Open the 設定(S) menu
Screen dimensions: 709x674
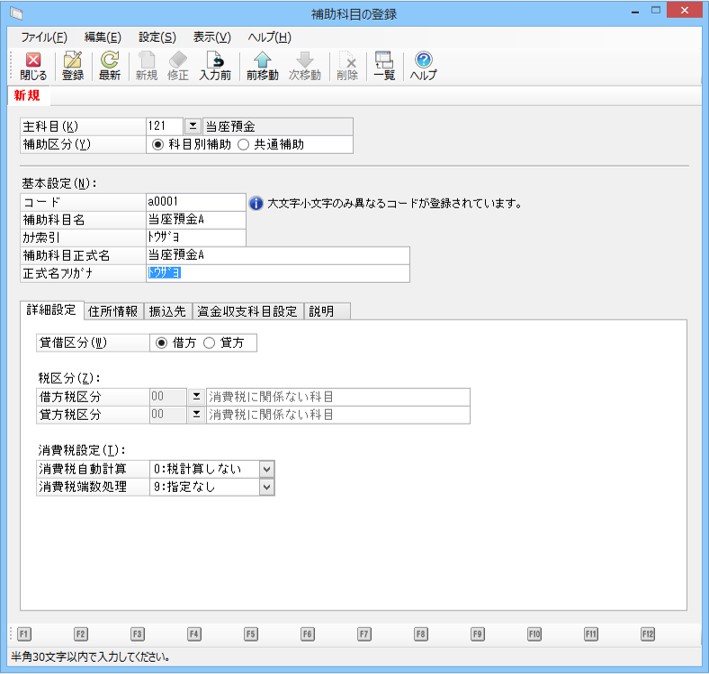(x=156, y=37)
